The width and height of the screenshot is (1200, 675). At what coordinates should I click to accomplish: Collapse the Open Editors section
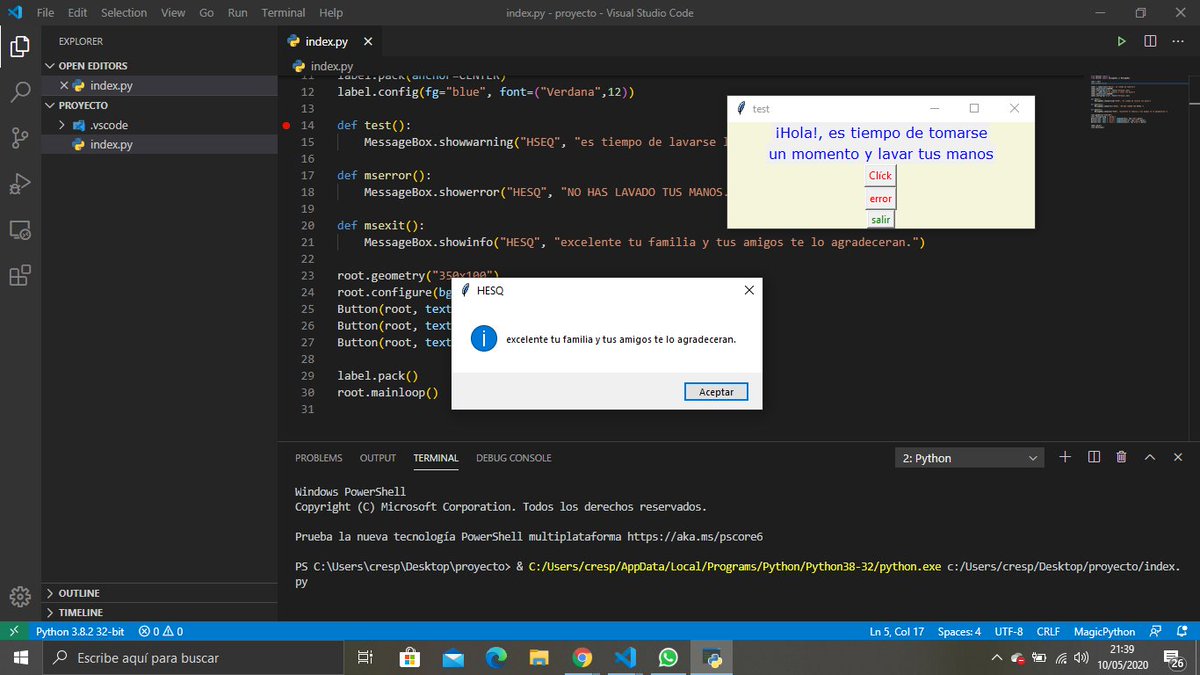[157, 66]
